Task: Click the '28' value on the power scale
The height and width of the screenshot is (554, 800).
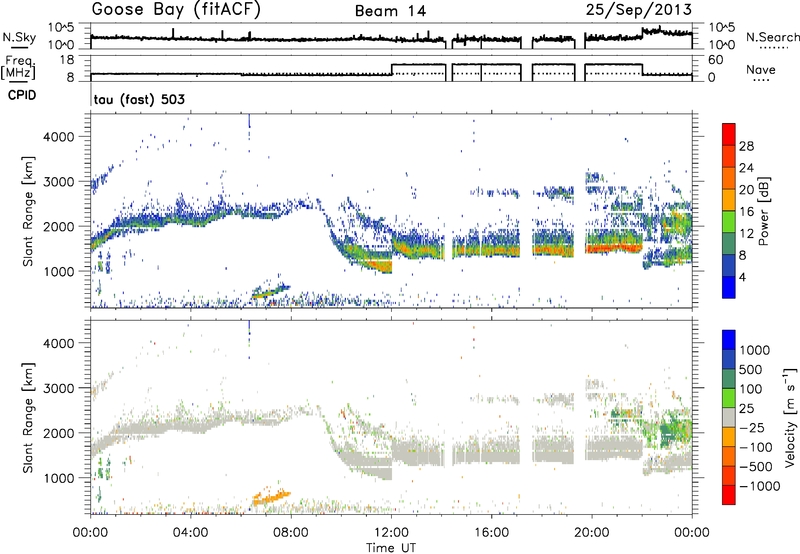Action: coord(746,146)
